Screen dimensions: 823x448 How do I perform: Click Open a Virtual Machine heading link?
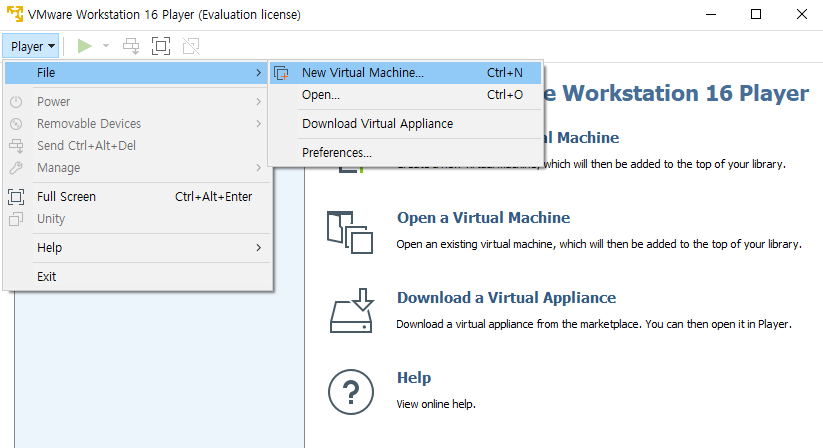[x=483, y=218]
